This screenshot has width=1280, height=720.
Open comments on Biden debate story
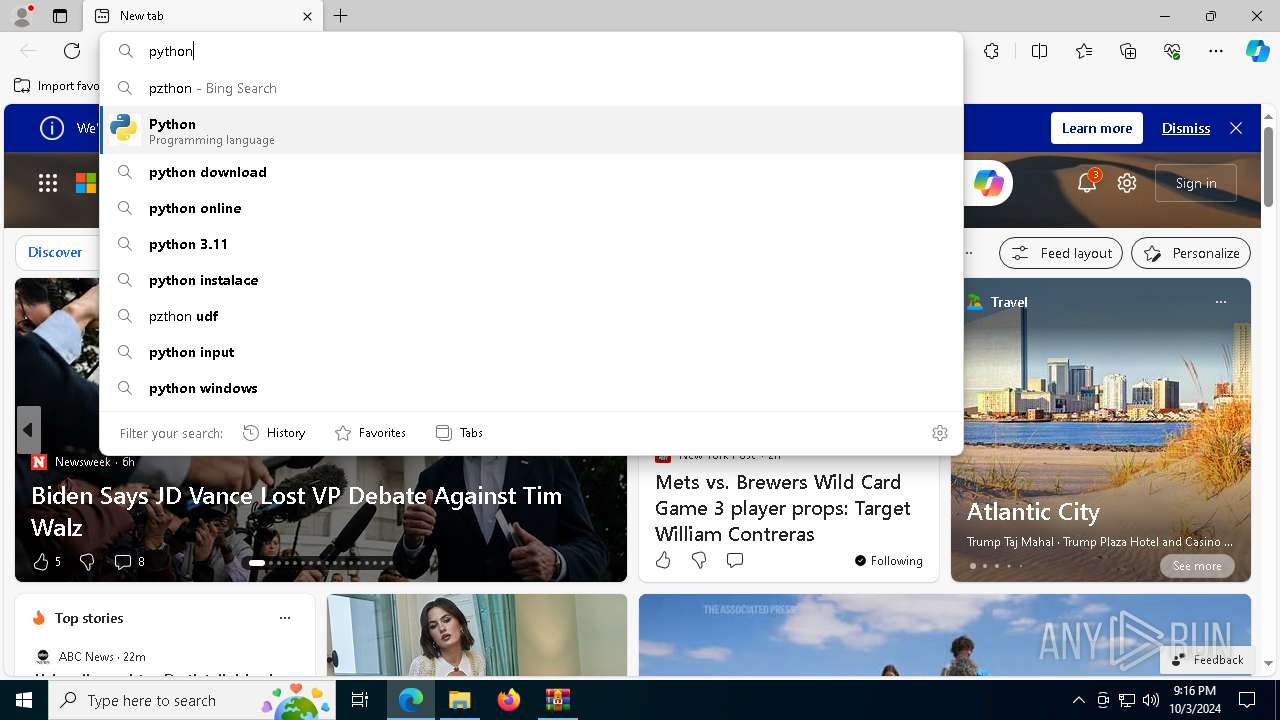pos(129,562)
